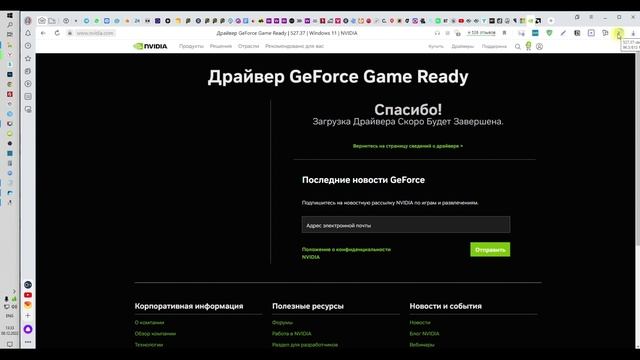Click the Отправить button
The image size is (640, 360).
[x=490, y=249]
